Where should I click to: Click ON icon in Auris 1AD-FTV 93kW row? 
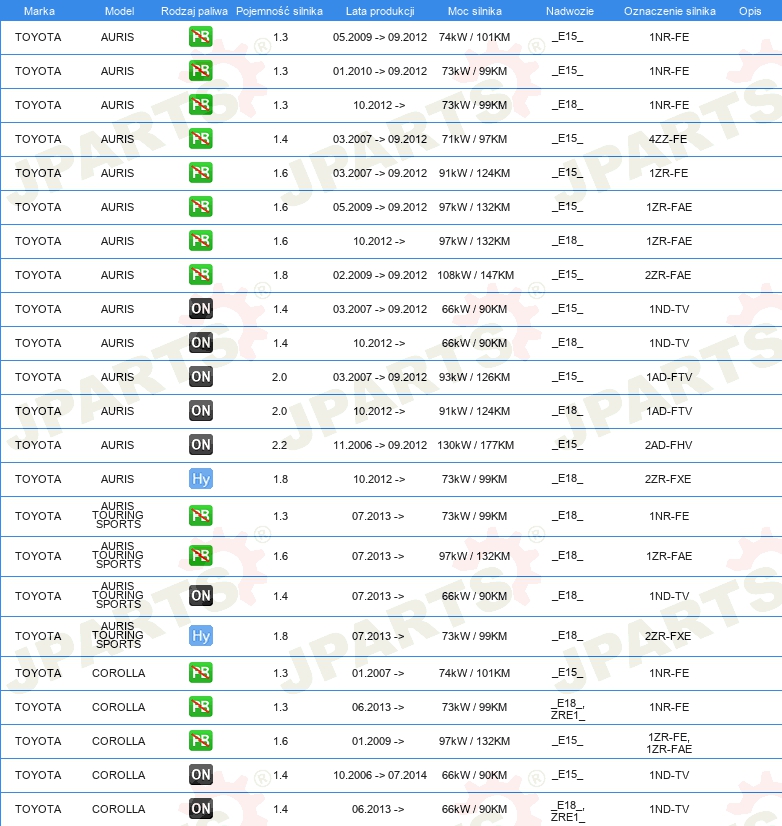pyautogui.click(x=201, y=377)
